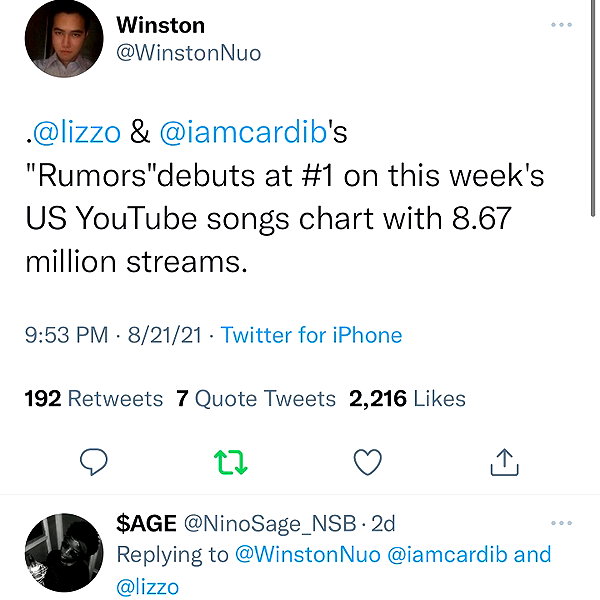Open @WinstonNuo in the Replying to line

pyautogui.click(x=308, y=554)
